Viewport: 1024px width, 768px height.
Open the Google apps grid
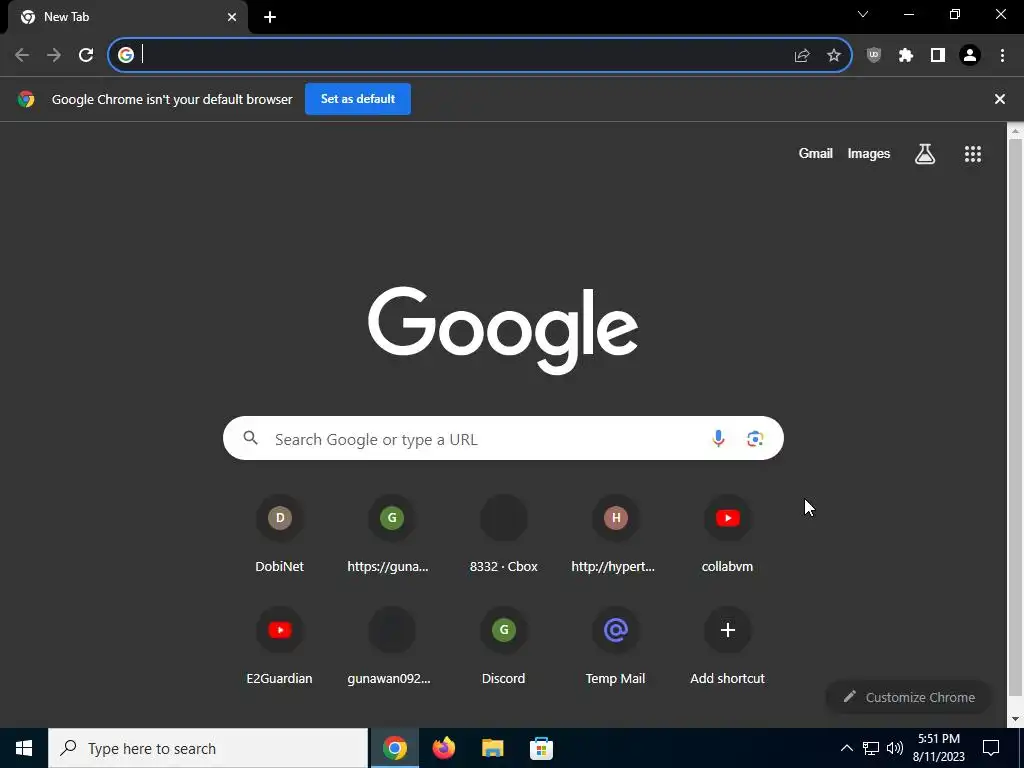[x=973, y=154]
